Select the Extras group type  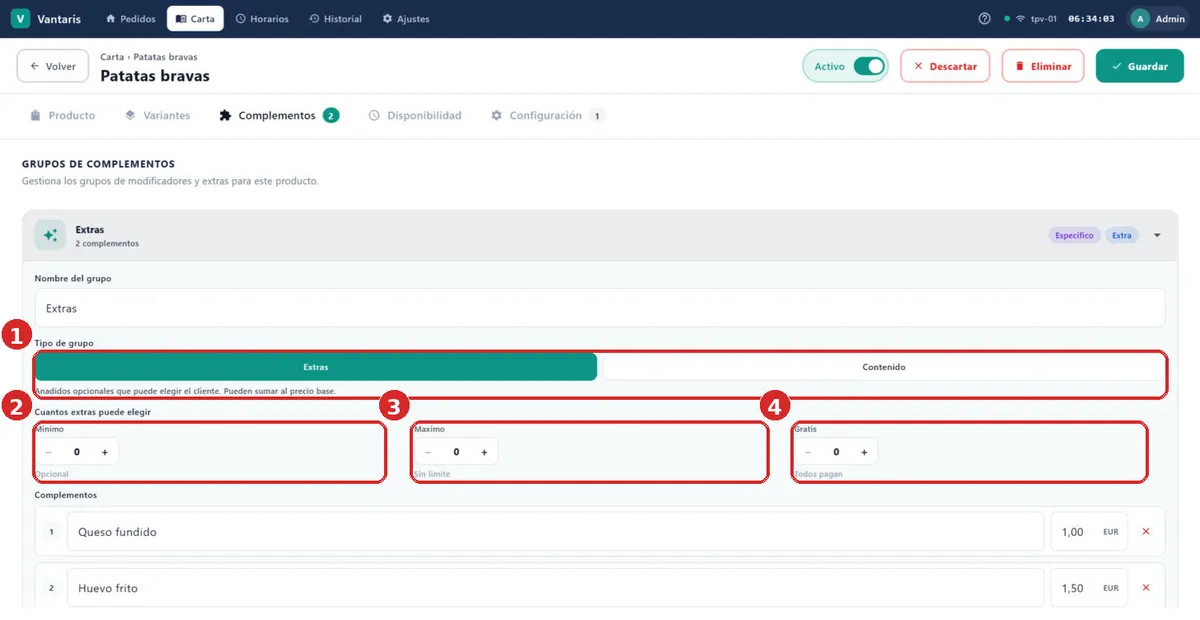click(316, 367)
